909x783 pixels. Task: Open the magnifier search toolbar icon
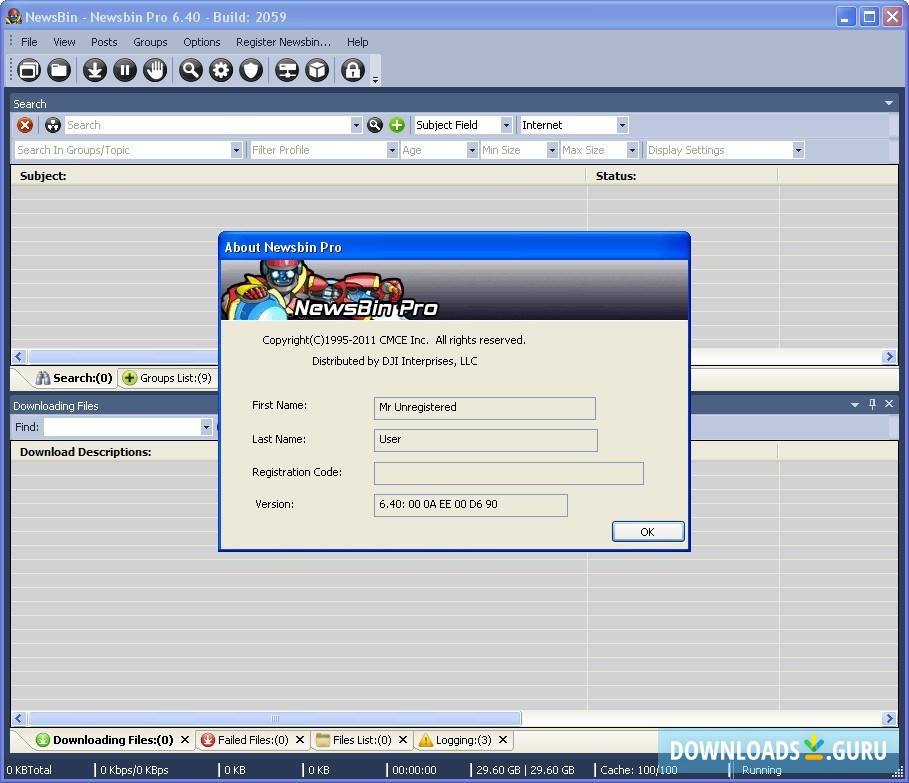[191, 70]
